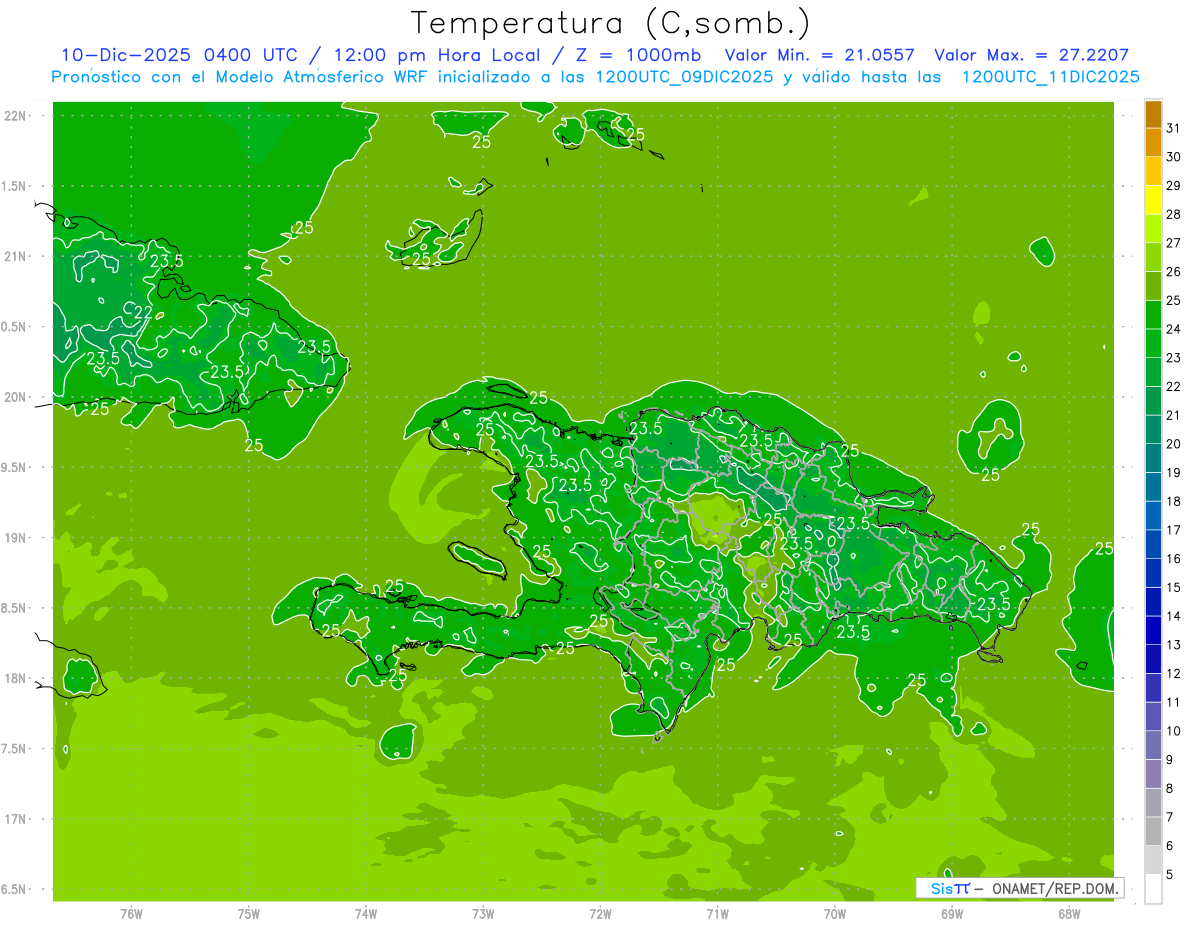Pick the blue legend band between 15 and 16
The height and width of the screenshot is (927, 1200).
[1153, 573]
